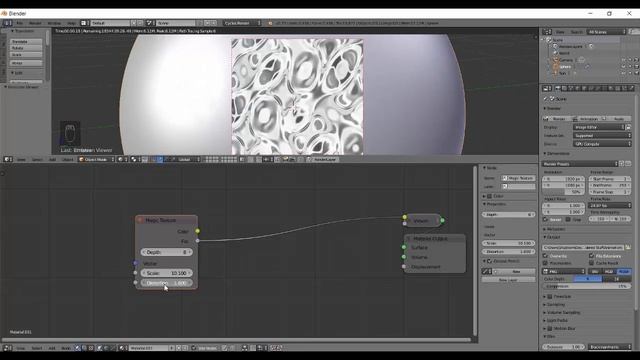This screenshot has height=360, width=640.
Task: Open the File menu
Action: coord(19,23)
